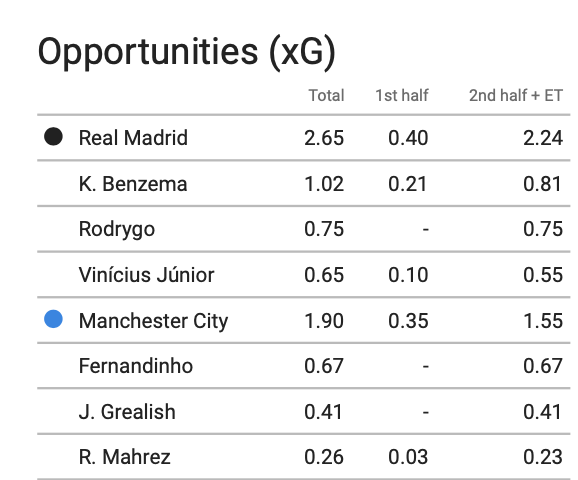Click the Total column header
This screenshot has width=578, height=480.
(x=326, y=95)
